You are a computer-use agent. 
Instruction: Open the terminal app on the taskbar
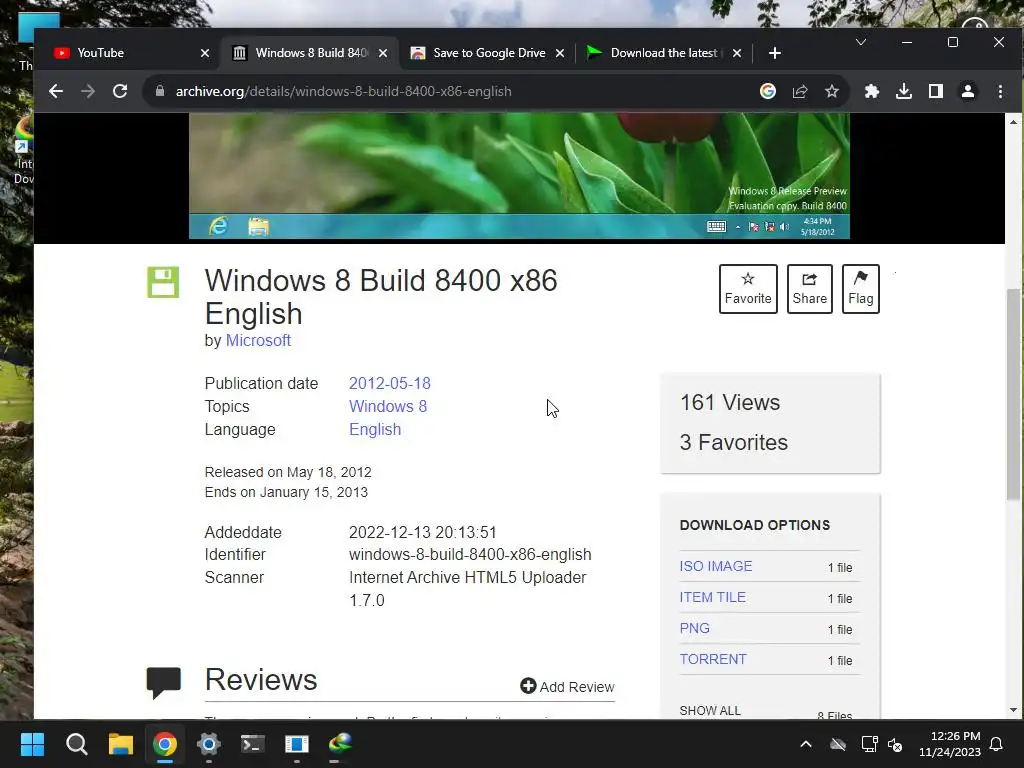(253, 744)
